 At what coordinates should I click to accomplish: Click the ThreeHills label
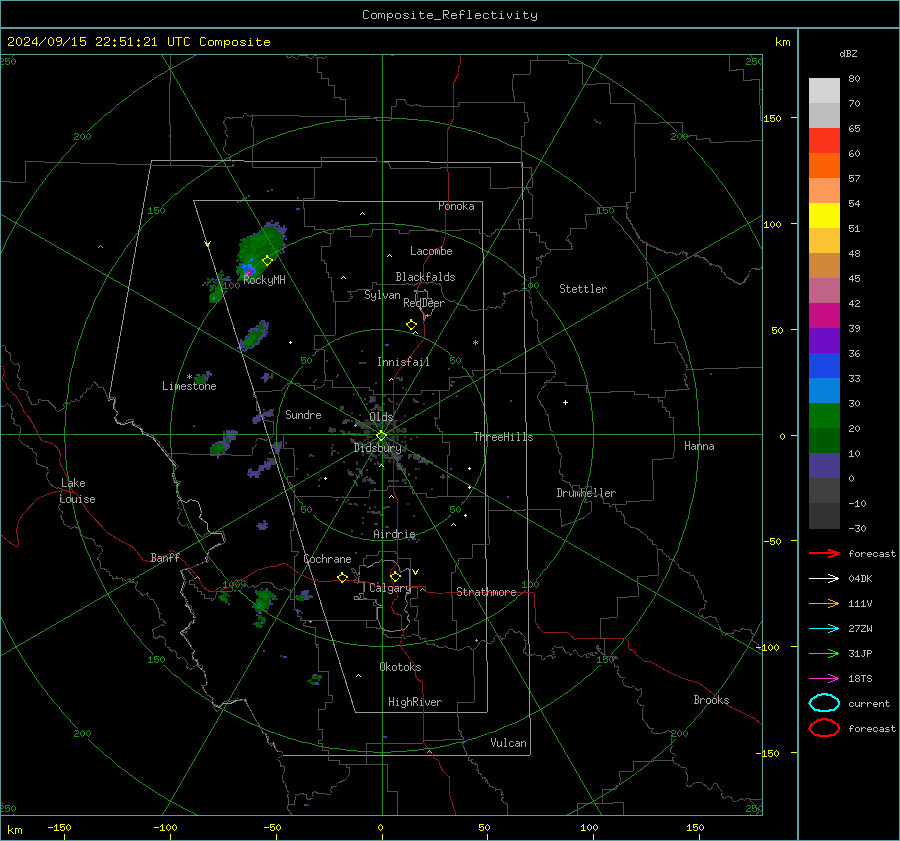(x=503, y=437)
